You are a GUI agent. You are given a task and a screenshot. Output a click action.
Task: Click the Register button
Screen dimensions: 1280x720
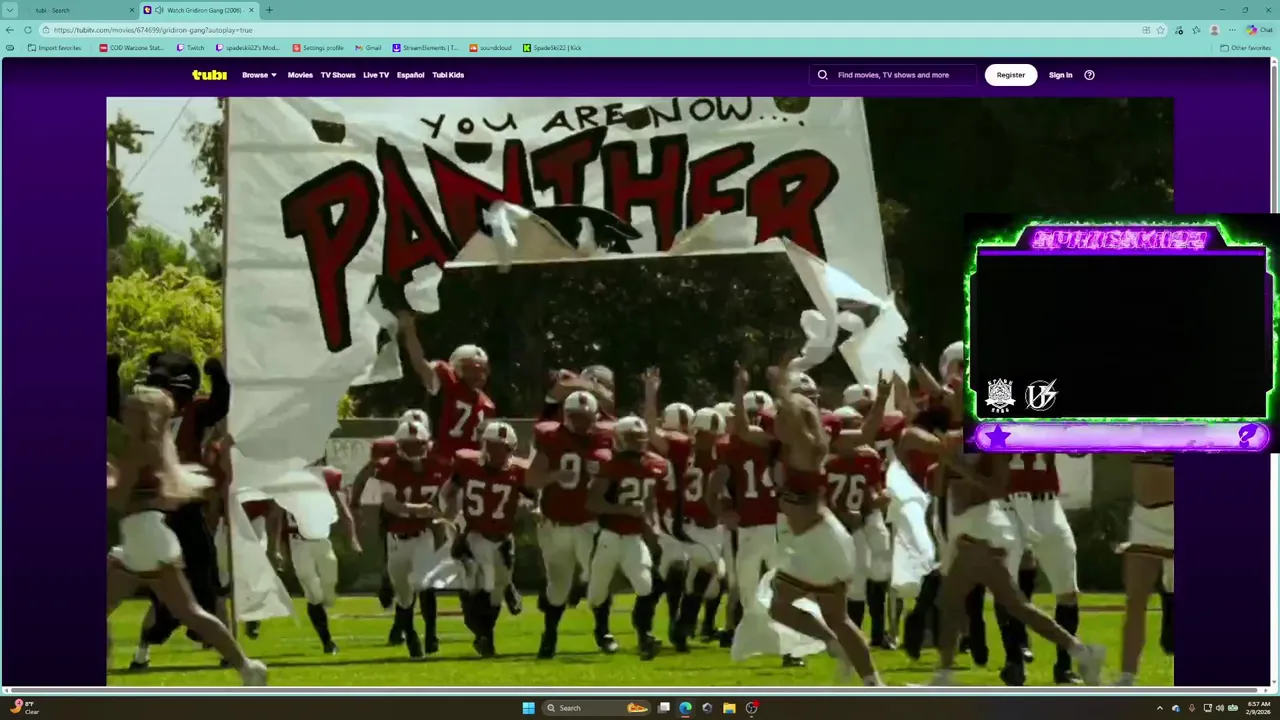click(1011, 75)
